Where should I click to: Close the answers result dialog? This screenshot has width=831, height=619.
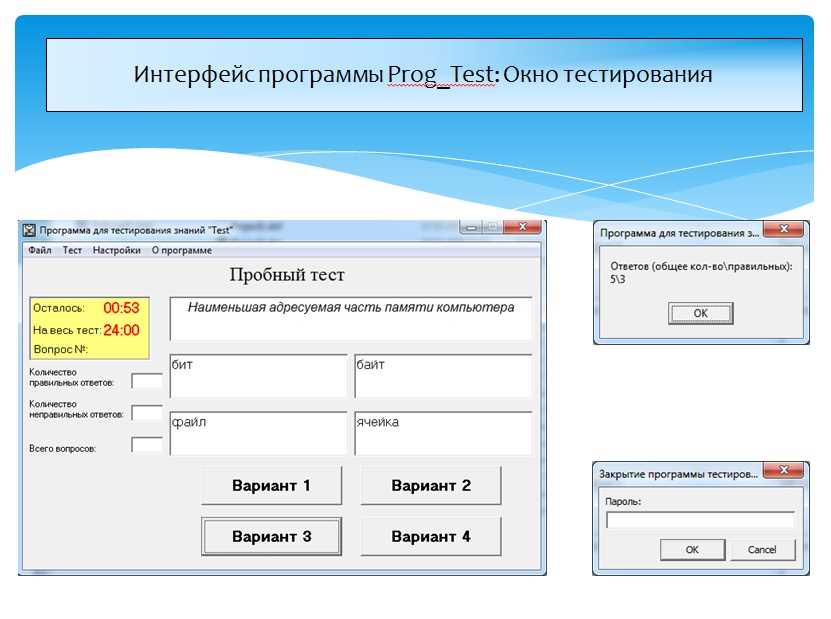[x=784, y=229]
